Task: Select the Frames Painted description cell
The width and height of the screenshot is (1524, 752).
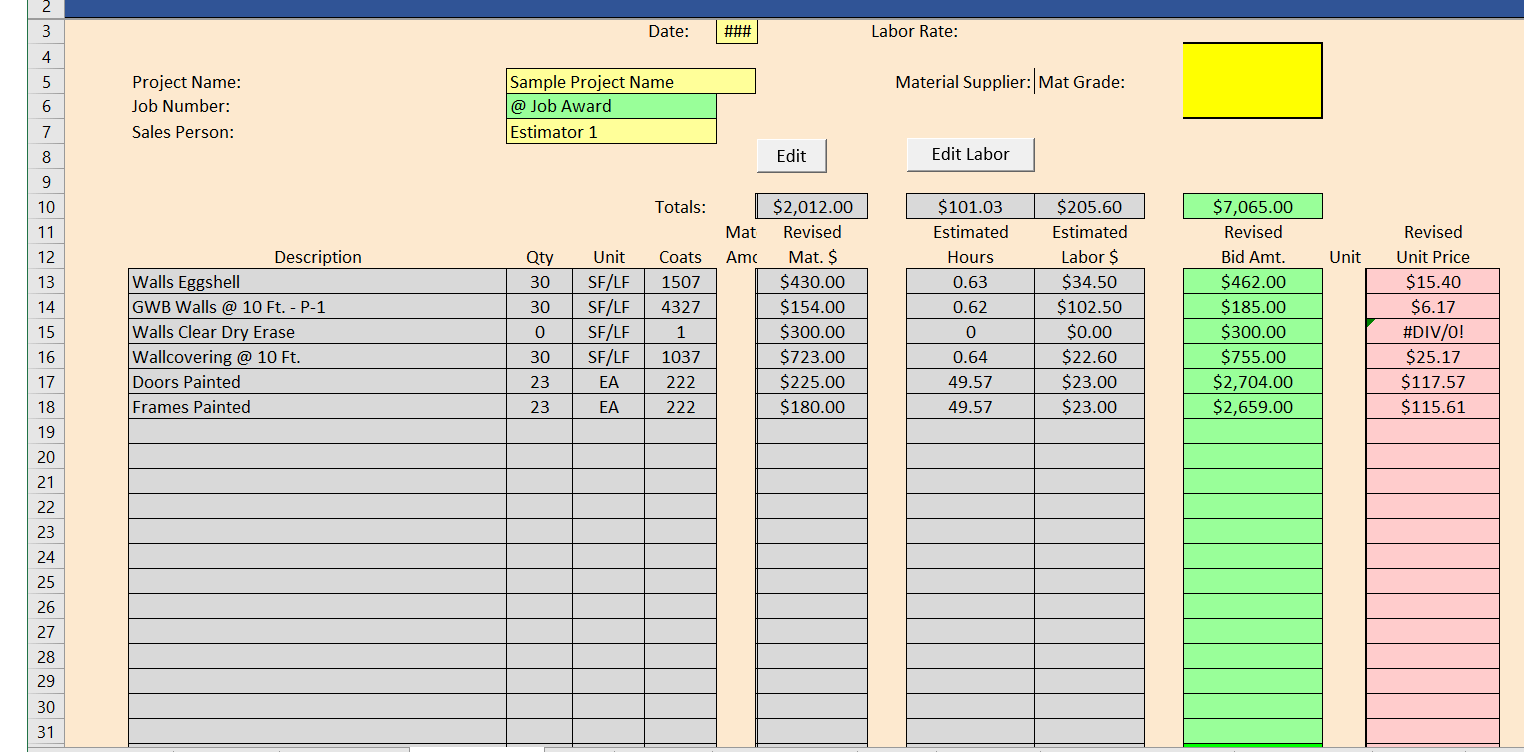Action: tap(317, 407)
